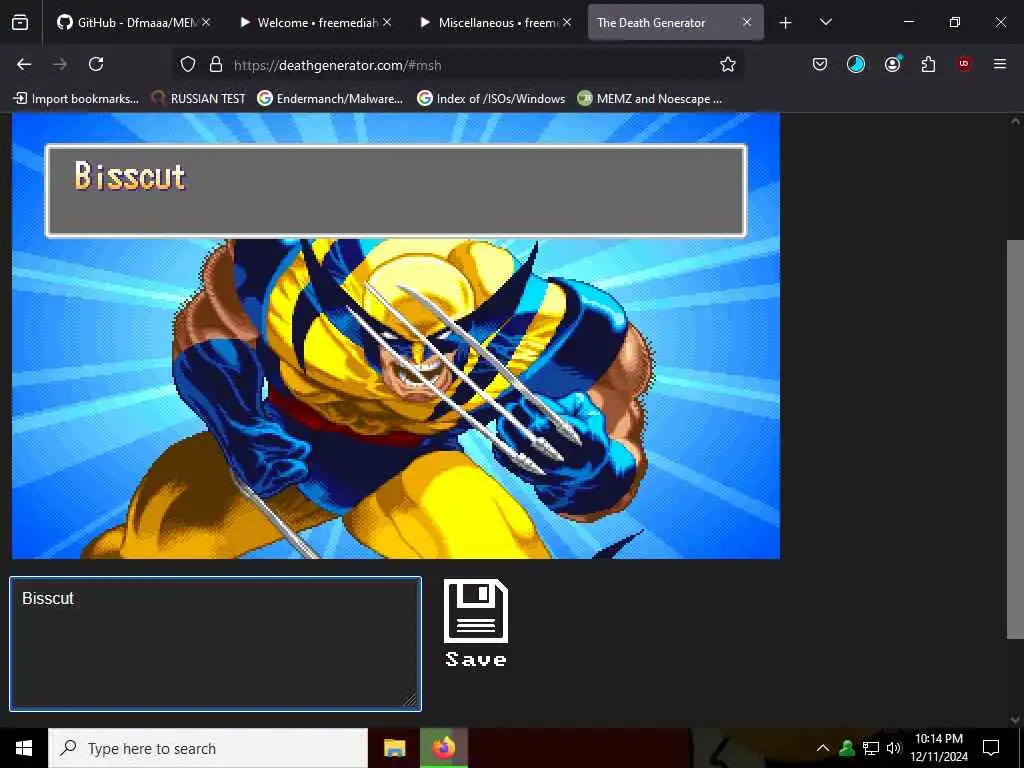Open MEMZ and Noescape bookmark

click(650, 99)
